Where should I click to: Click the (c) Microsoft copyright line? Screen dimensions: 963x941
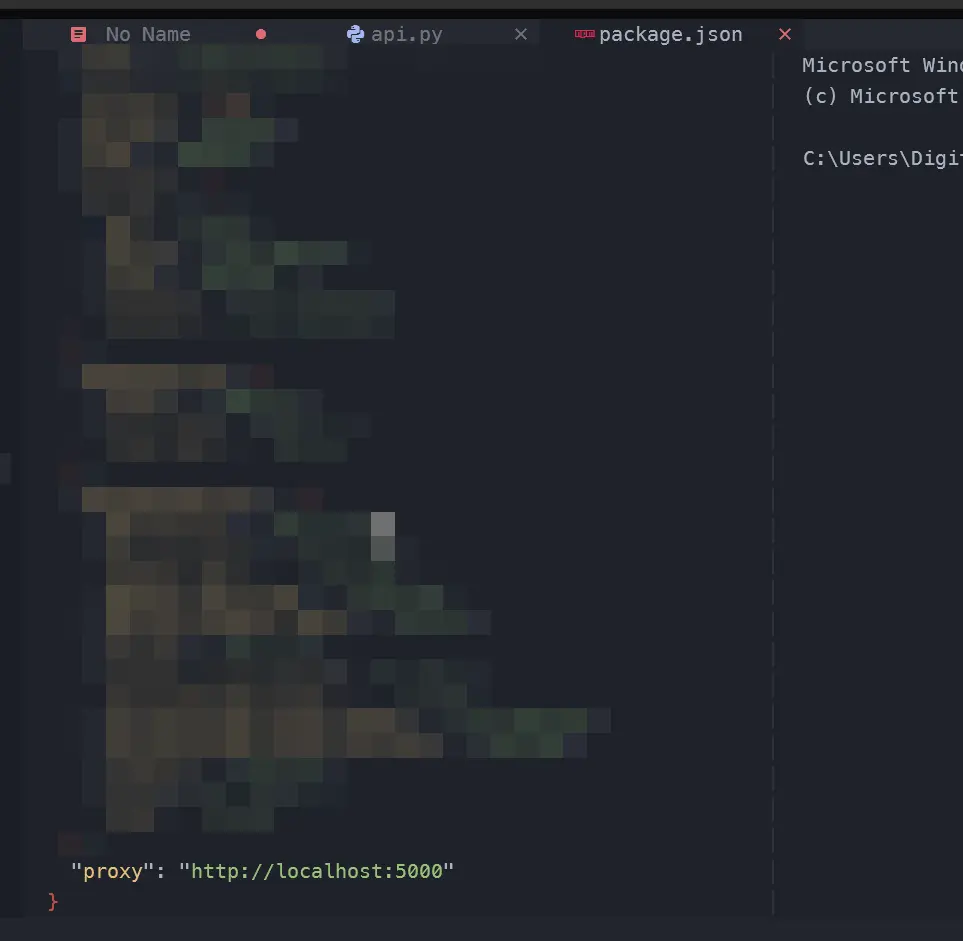click(x=882, y=96)
